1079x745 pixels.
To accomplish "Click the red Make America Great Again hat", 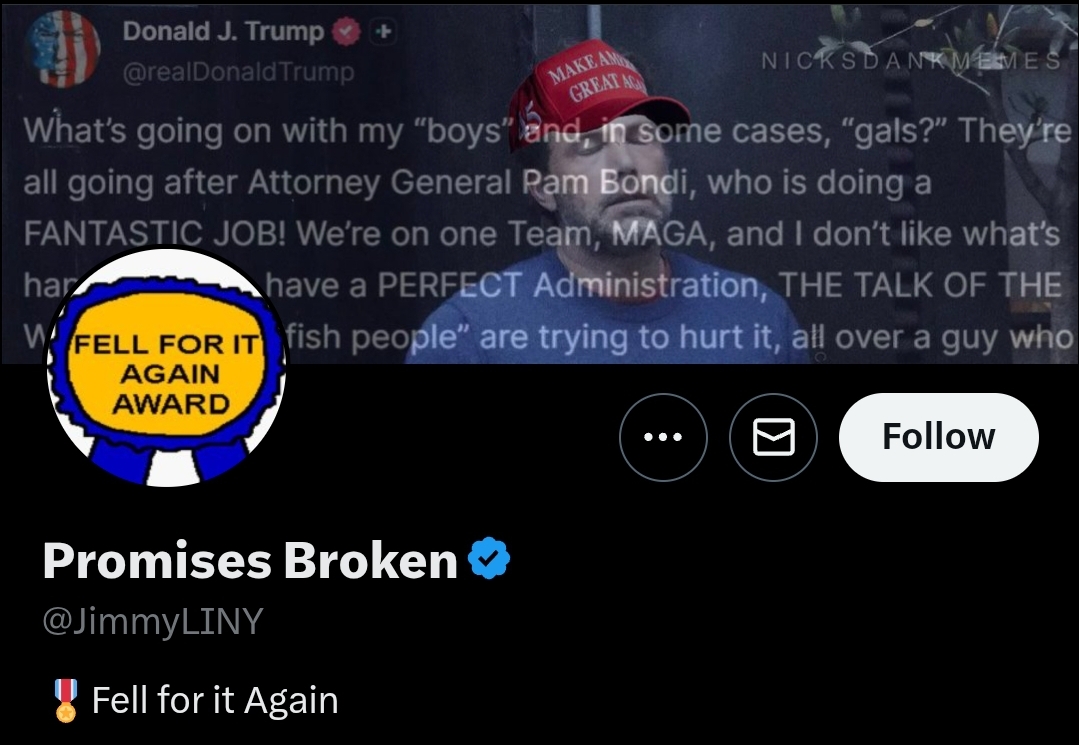I will click(595, 96).
